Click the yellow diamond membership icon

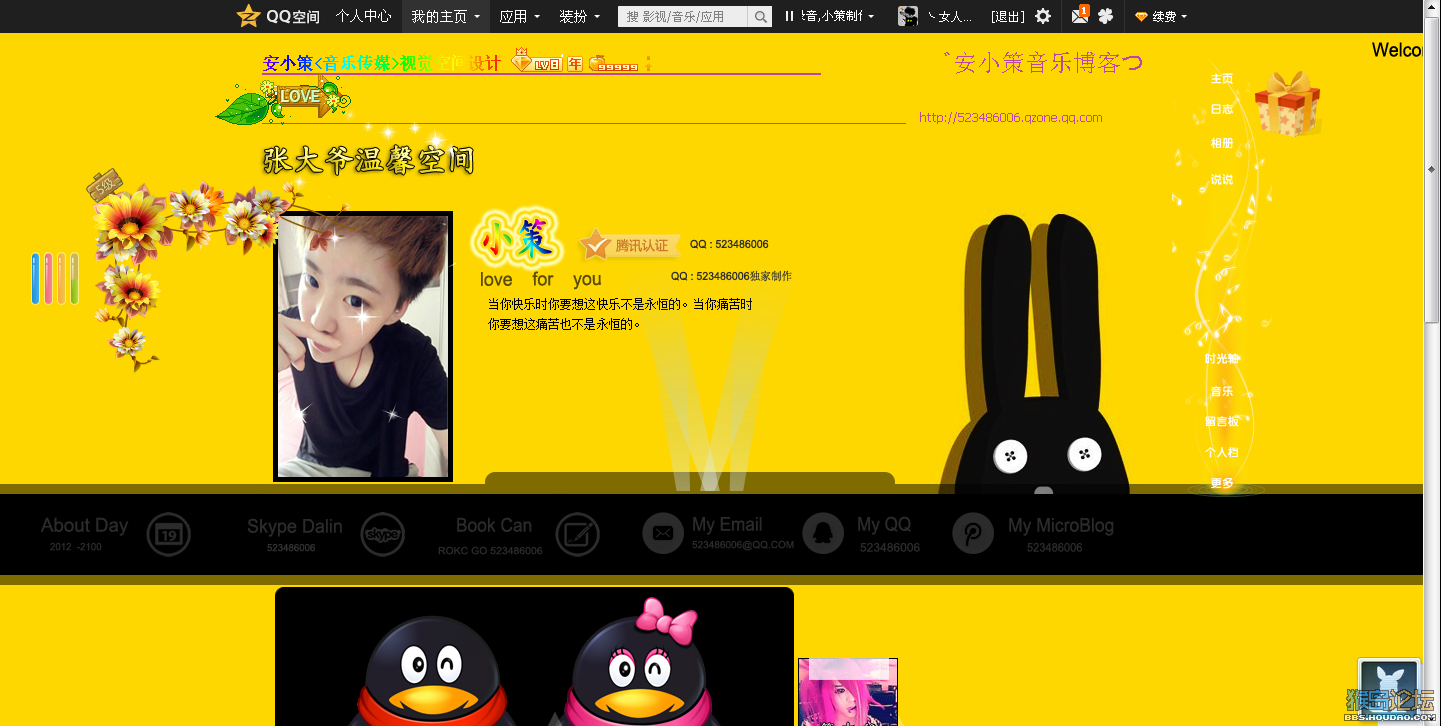1141,17
